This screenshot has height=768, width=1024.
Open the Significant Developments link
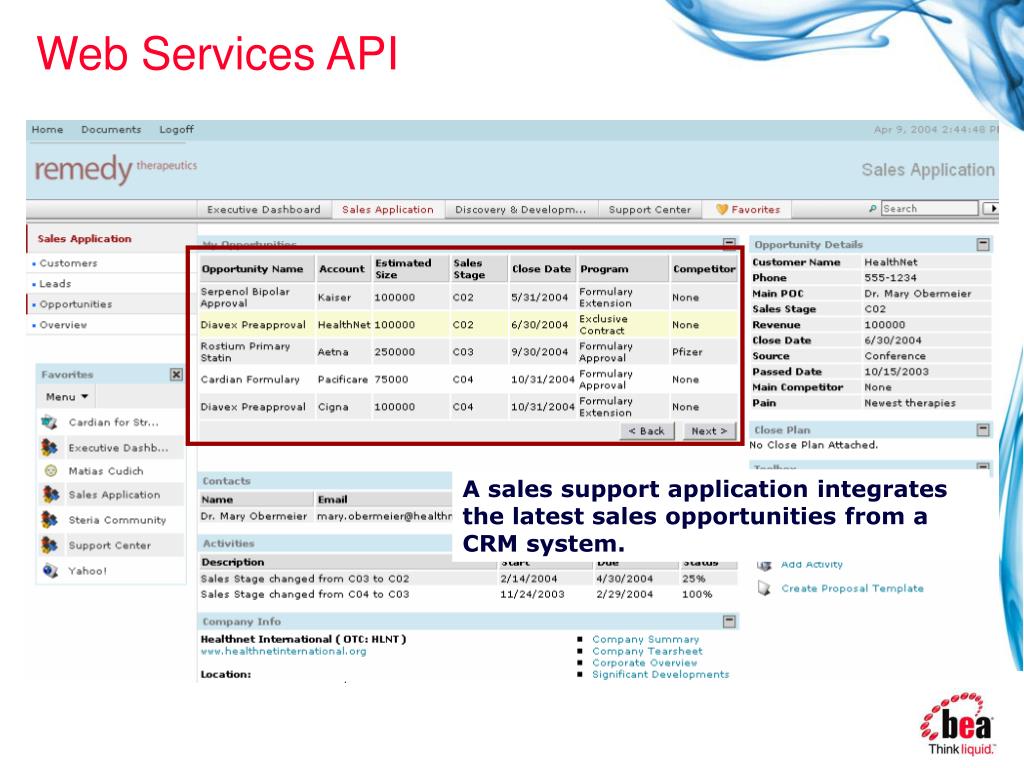point(660,675)
